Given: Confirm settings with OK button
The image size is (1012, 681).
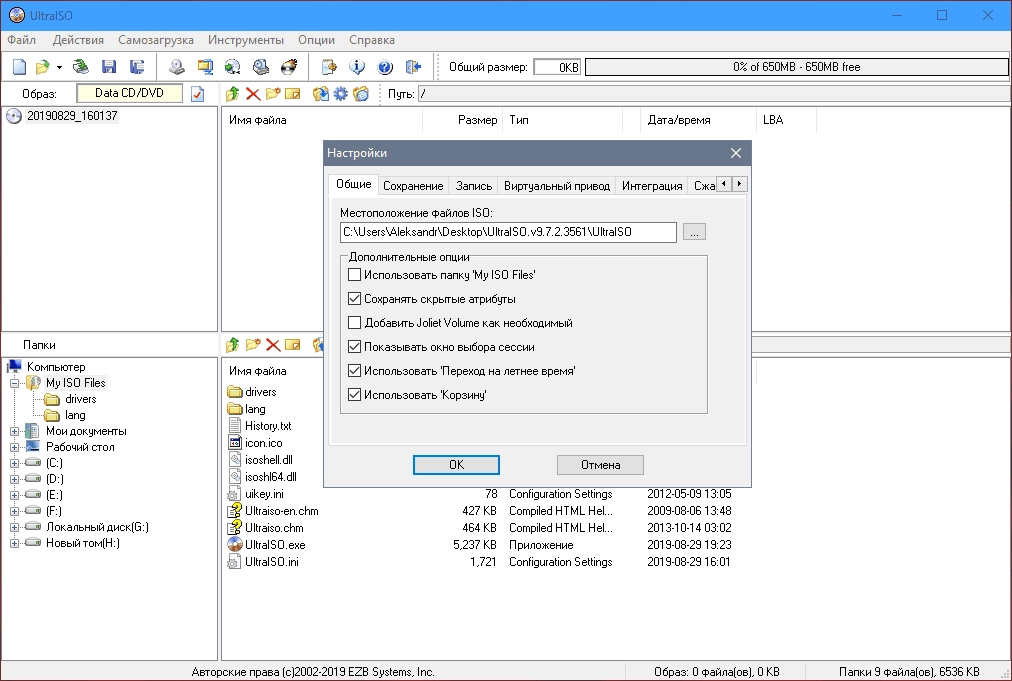Looking at the screenshot, I should coord(456,465).
